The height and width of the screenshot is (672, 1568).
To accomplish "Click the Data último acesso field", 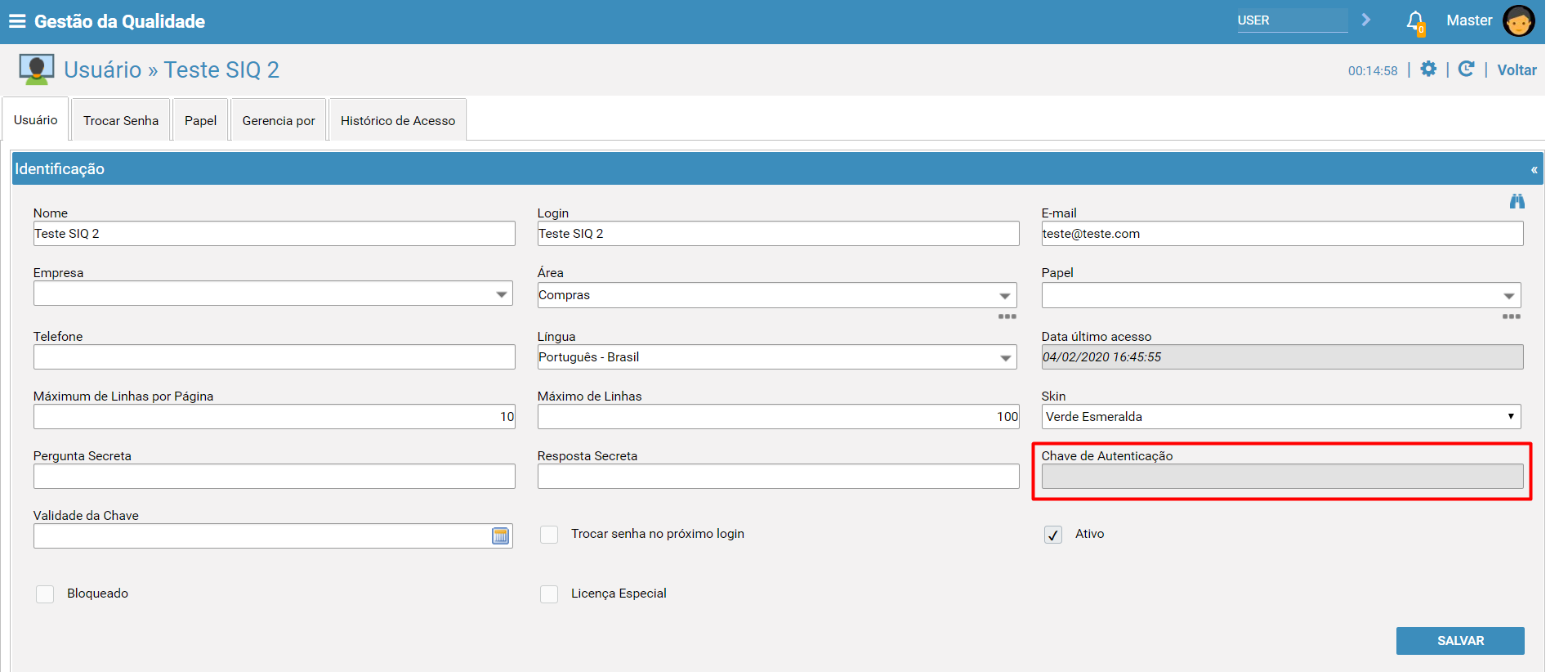I will [1283, 357].
